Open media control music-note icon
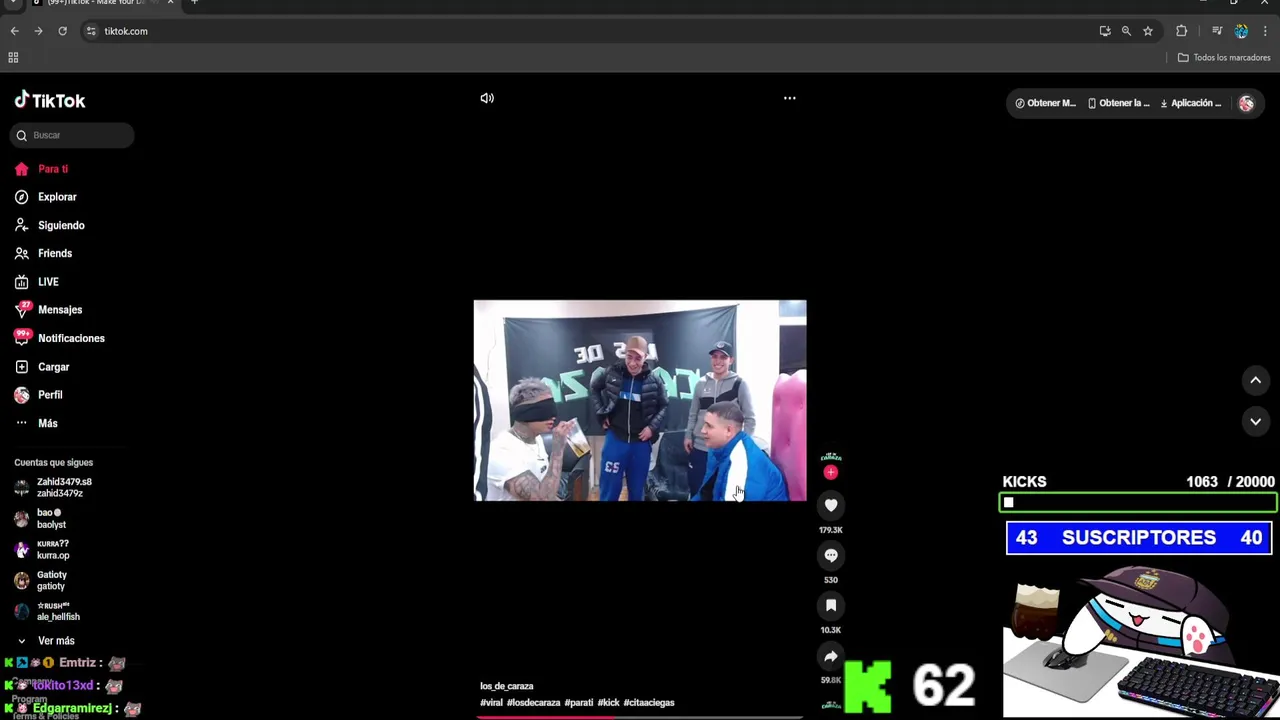 click(1217, 31)
